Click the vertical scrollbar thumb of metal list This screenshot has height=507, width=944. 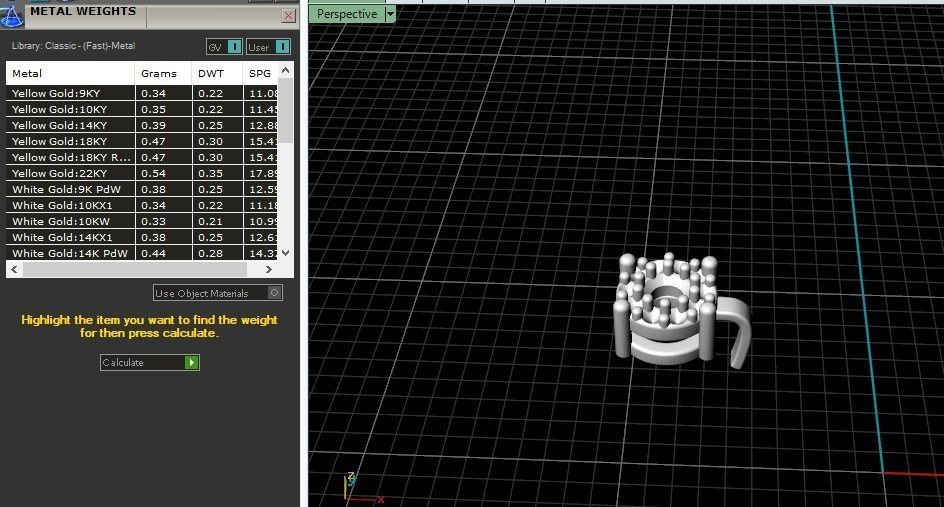pos(286,110)
